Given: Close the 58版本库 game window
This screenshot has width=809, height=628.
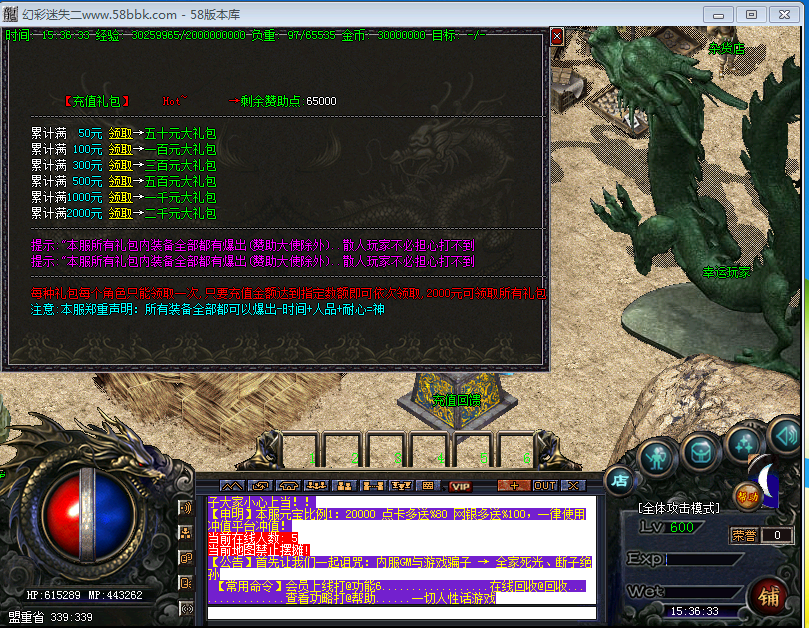Looking at the screenshot, I should click(x=784, y=14).
